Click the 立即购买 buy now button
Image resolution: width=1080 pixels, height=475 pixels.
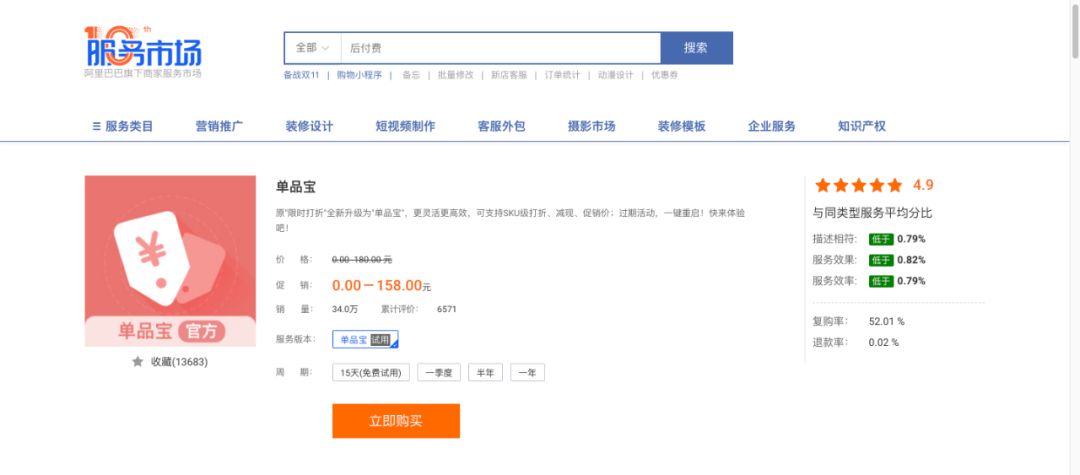click(x=396, y=421)
